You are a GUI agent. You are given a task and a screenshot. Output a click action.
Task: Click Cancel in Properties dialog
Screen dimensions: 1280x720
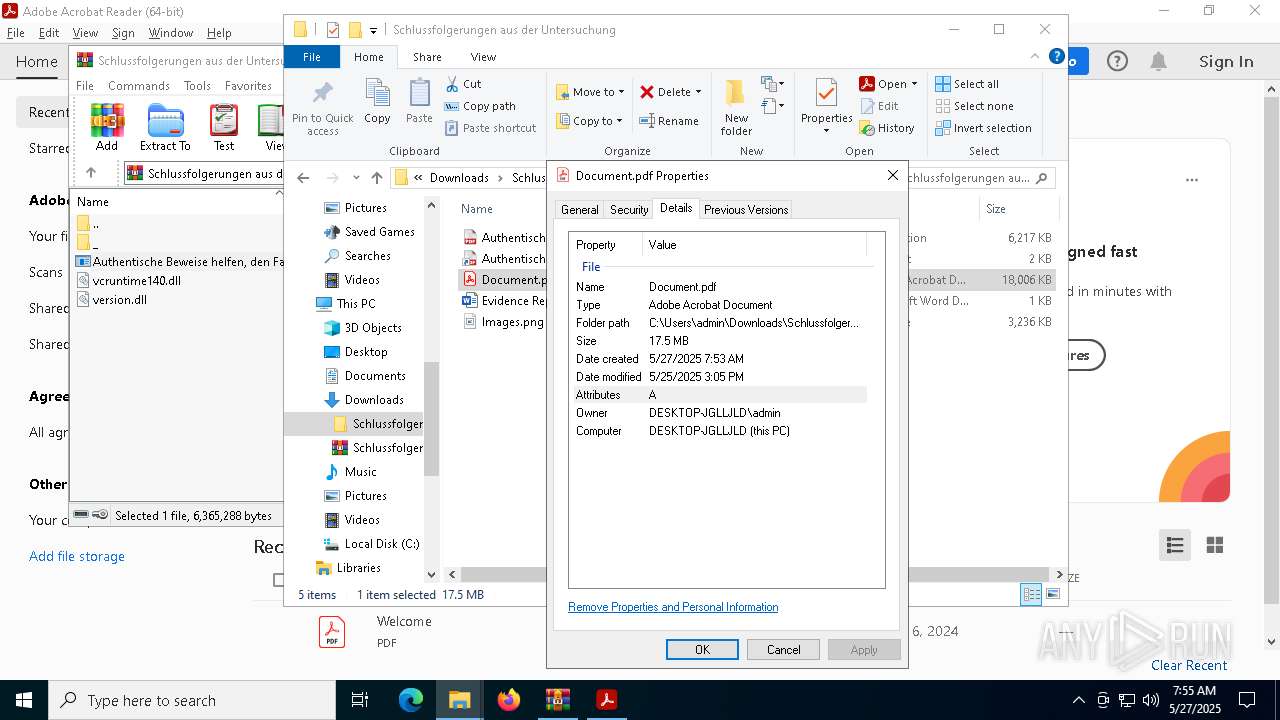[783, 650]
